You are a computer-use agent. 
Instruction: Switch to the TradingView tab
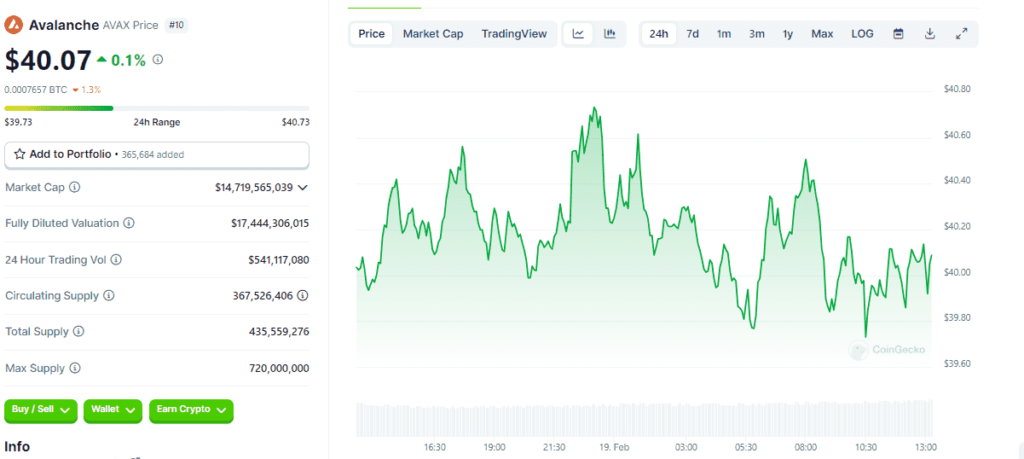click(x=514, y=34)
